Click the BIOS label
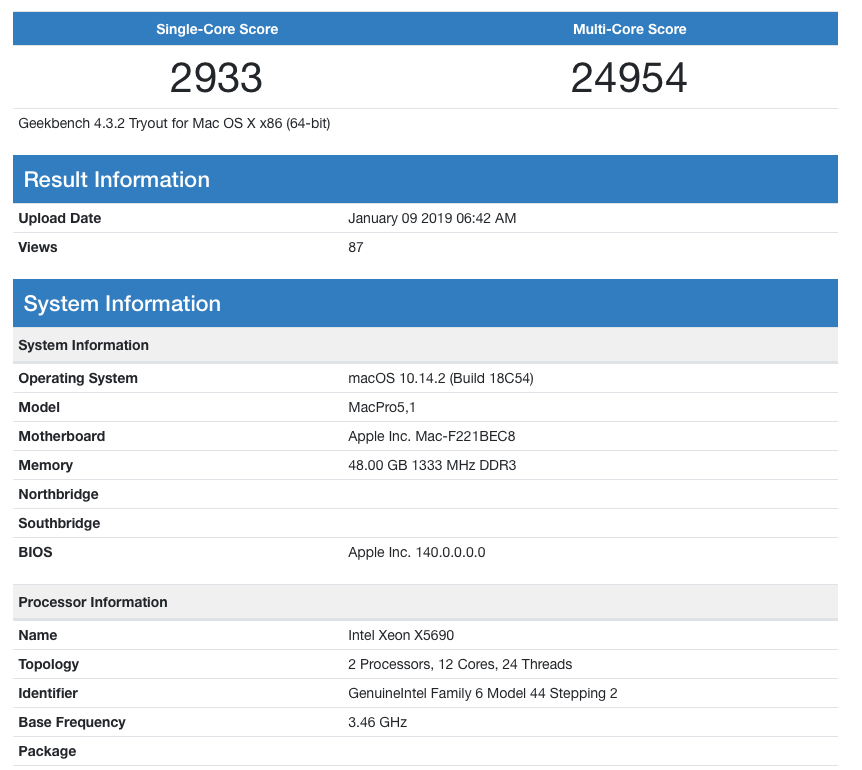The width and height of the screenshot is (862, 770). coord(35,552)
